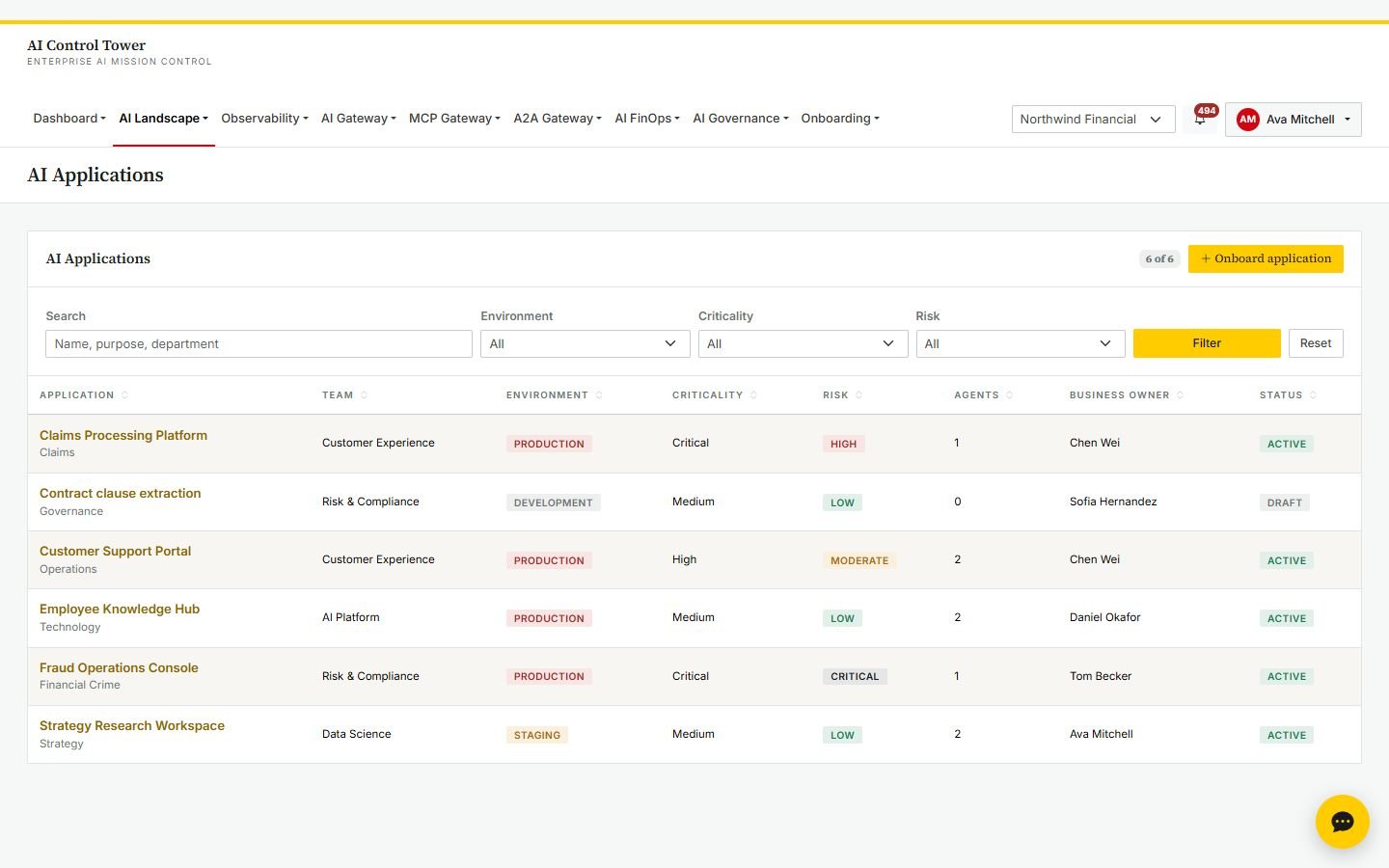This screenshot has width=1389, height=868.
Task: Expand the Ava Mitchell account menu
Action: tap(1294, 120)
